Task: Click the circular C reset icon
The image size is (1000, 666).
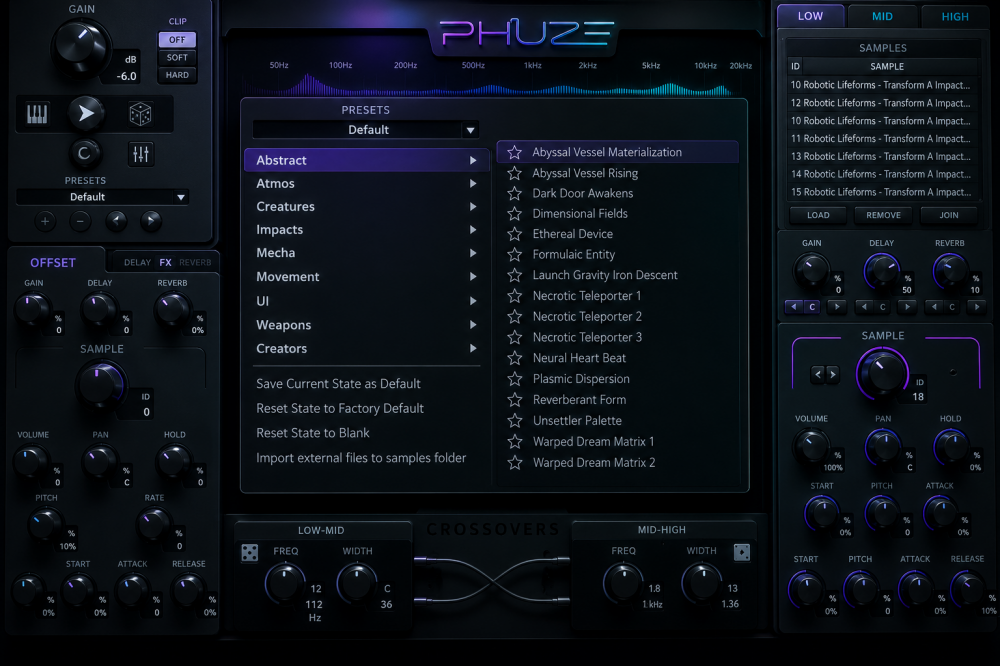Action: [84, 154]
